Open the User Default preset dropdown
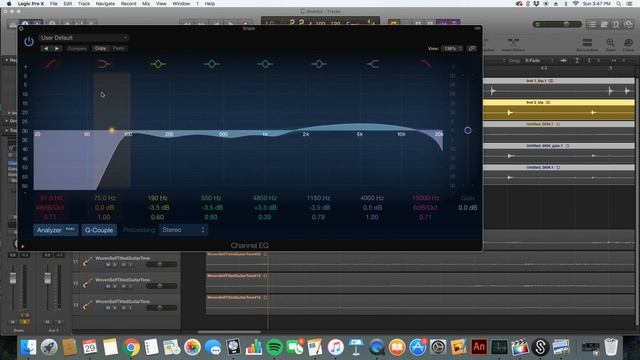The height and width of the screenshot is (360, 640). [84, 38]
